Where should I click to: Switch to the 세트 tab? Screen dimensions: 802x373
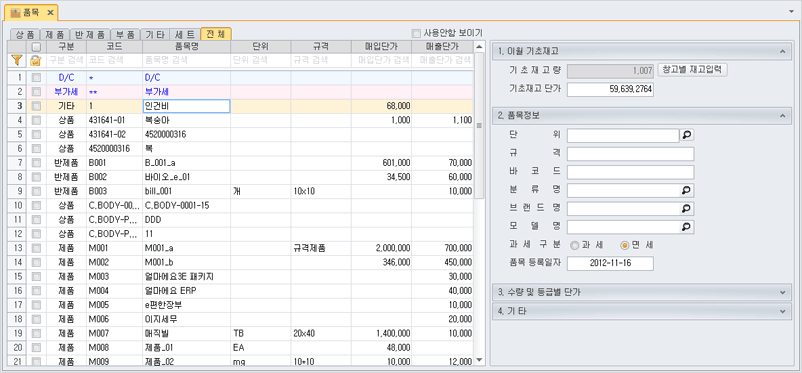coord(185,34)
